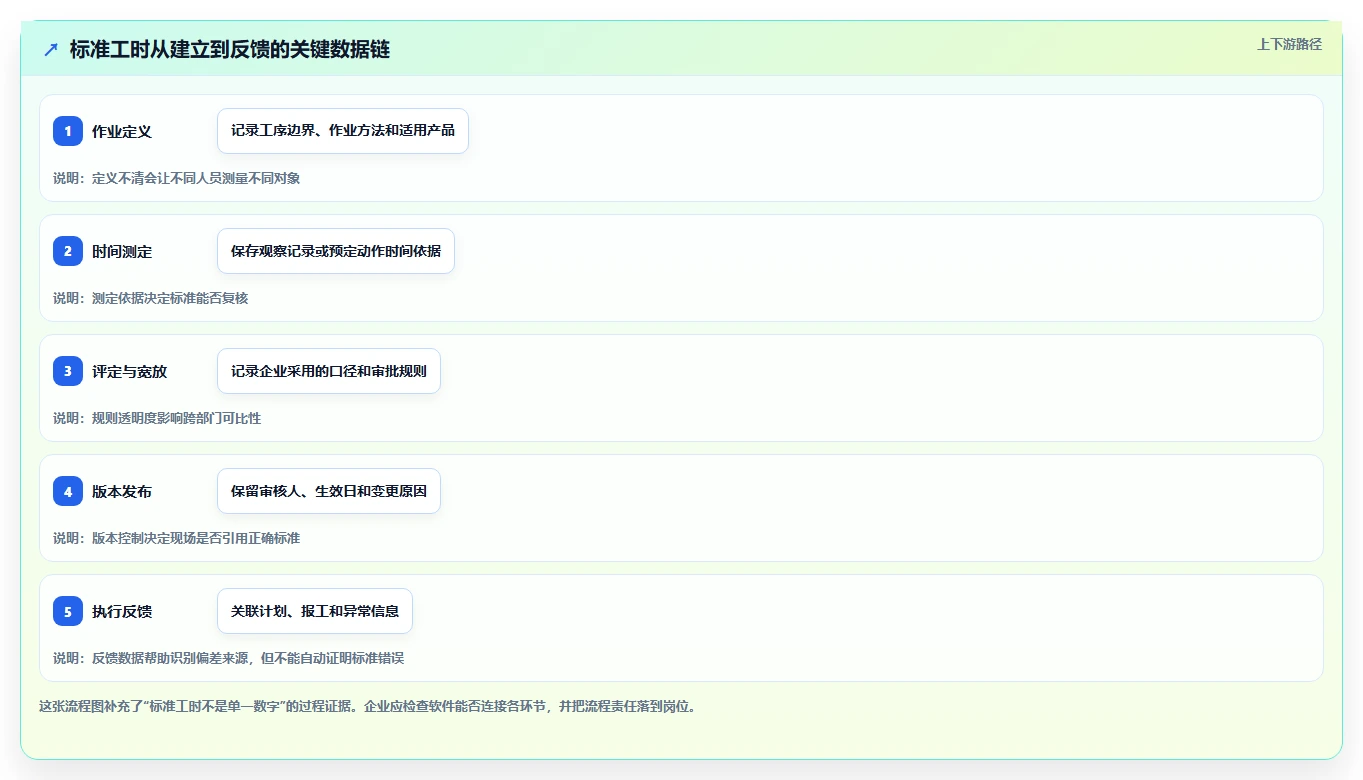Select the 记录企业采用的口径和审批规则 box
Viewport: 1363px width, 780px height.
coord(329,371)
